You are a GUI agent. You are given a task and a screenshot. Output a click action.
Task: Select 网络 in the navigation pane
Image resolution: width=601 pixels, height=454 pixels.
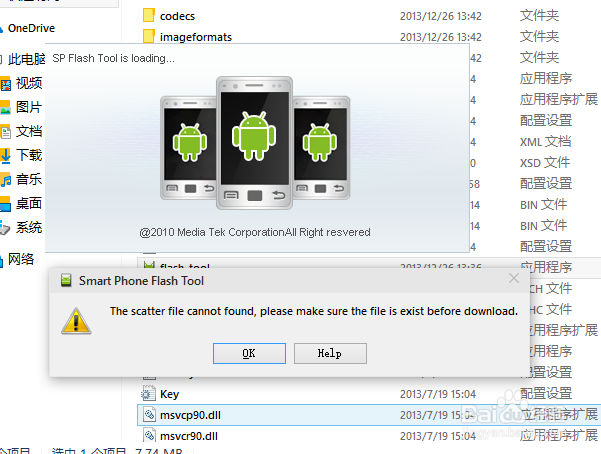[x=21, y=259]
